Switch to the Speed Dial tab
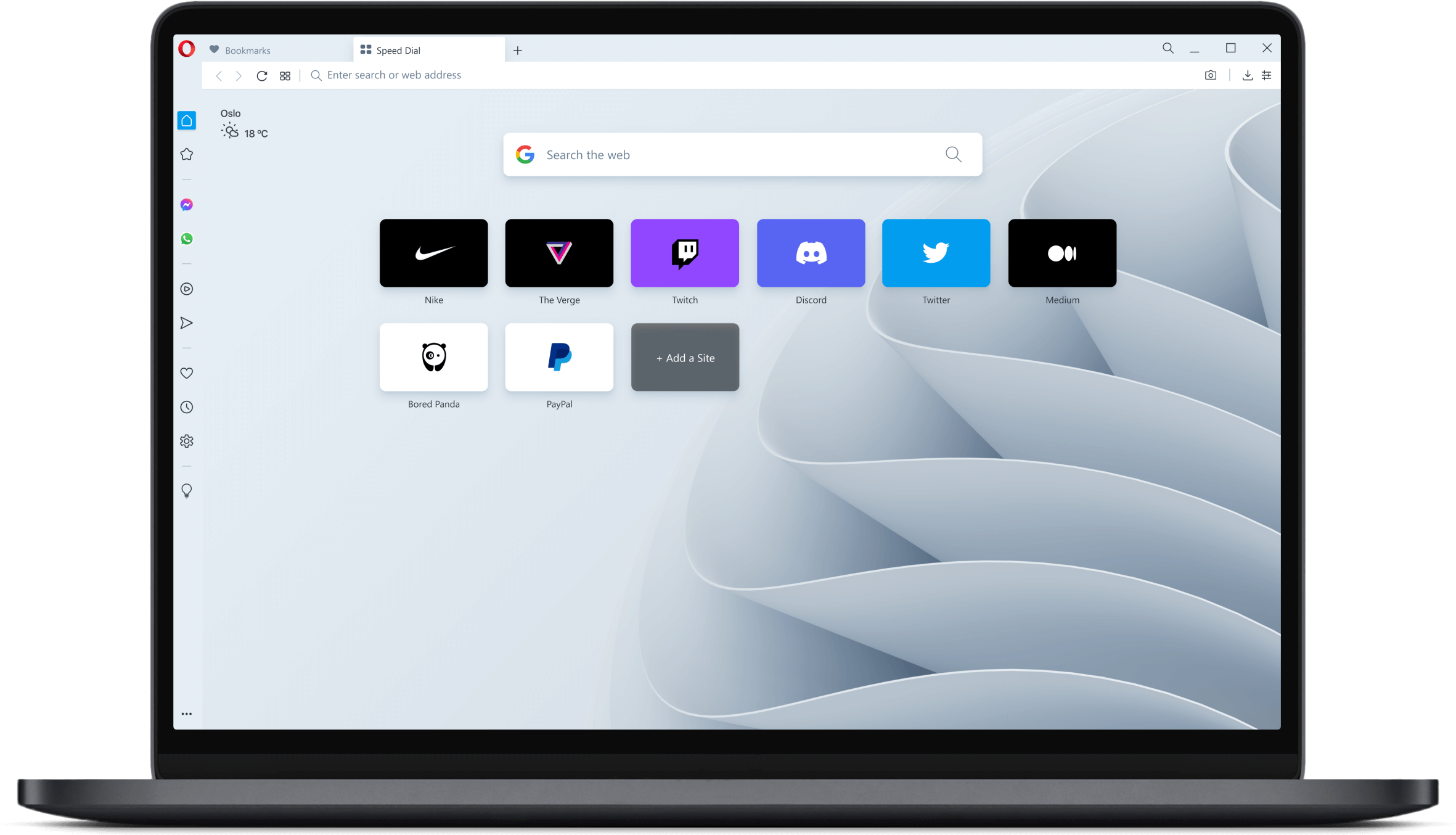 pos(429,50)
